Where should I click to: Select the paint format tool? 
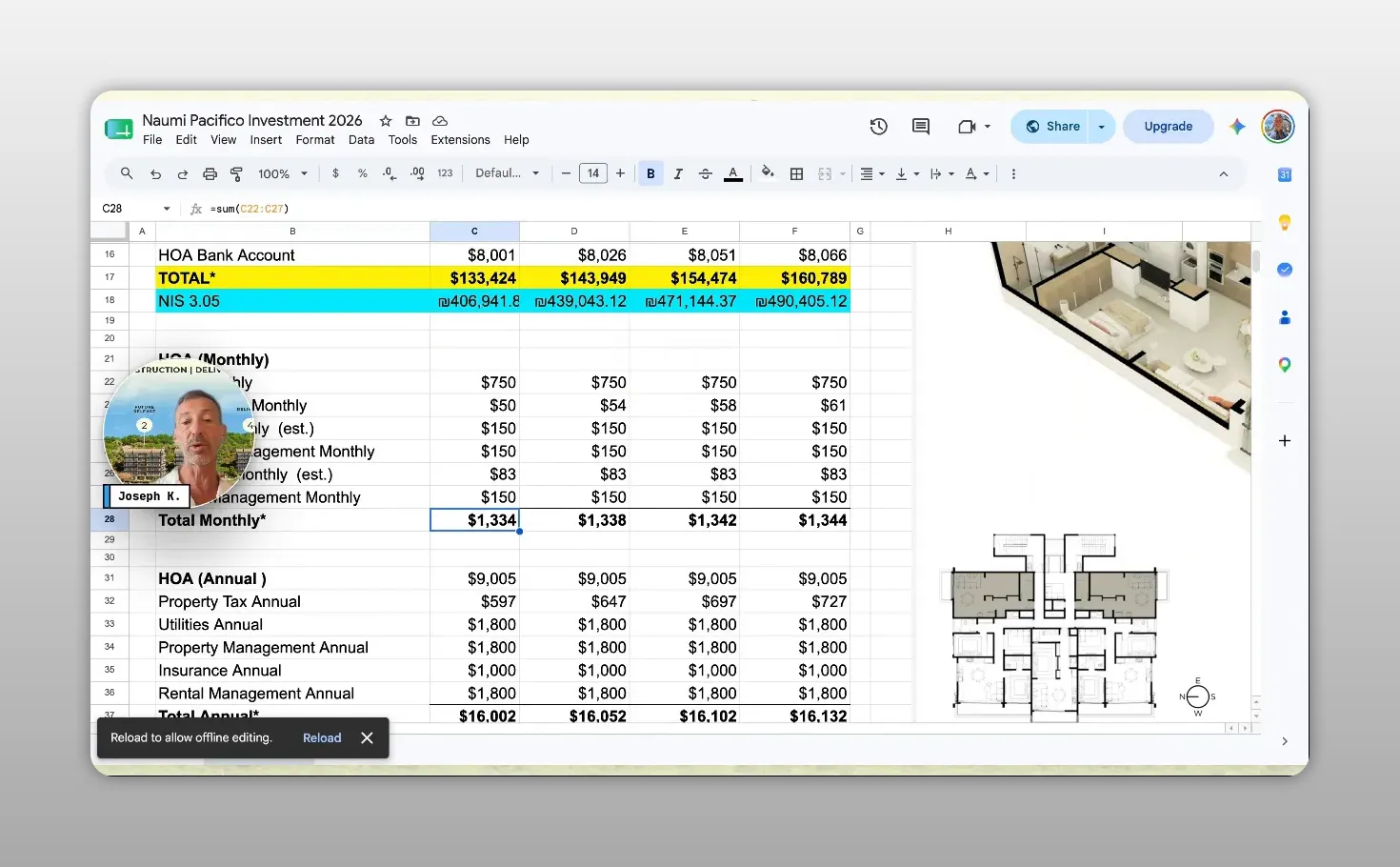pyautogui.click(x=236, y=174)
